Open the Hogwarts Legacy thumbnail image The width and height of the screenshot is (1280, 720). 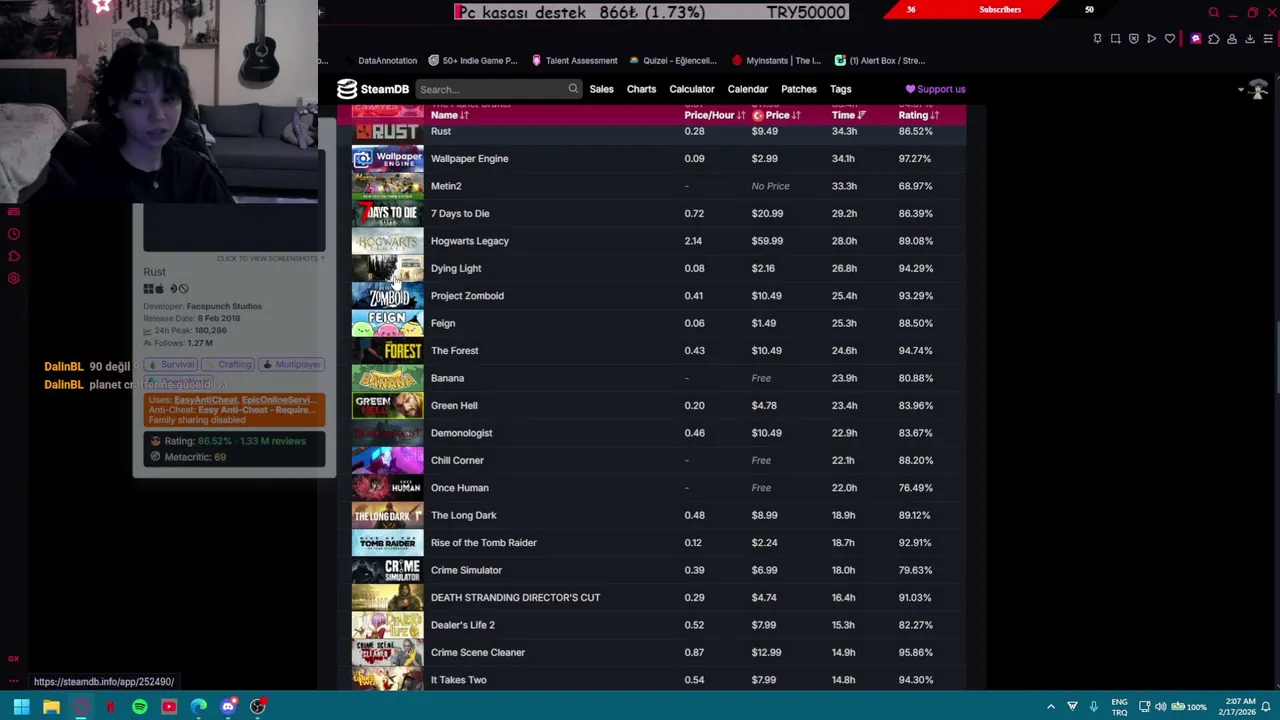(387, 241)
